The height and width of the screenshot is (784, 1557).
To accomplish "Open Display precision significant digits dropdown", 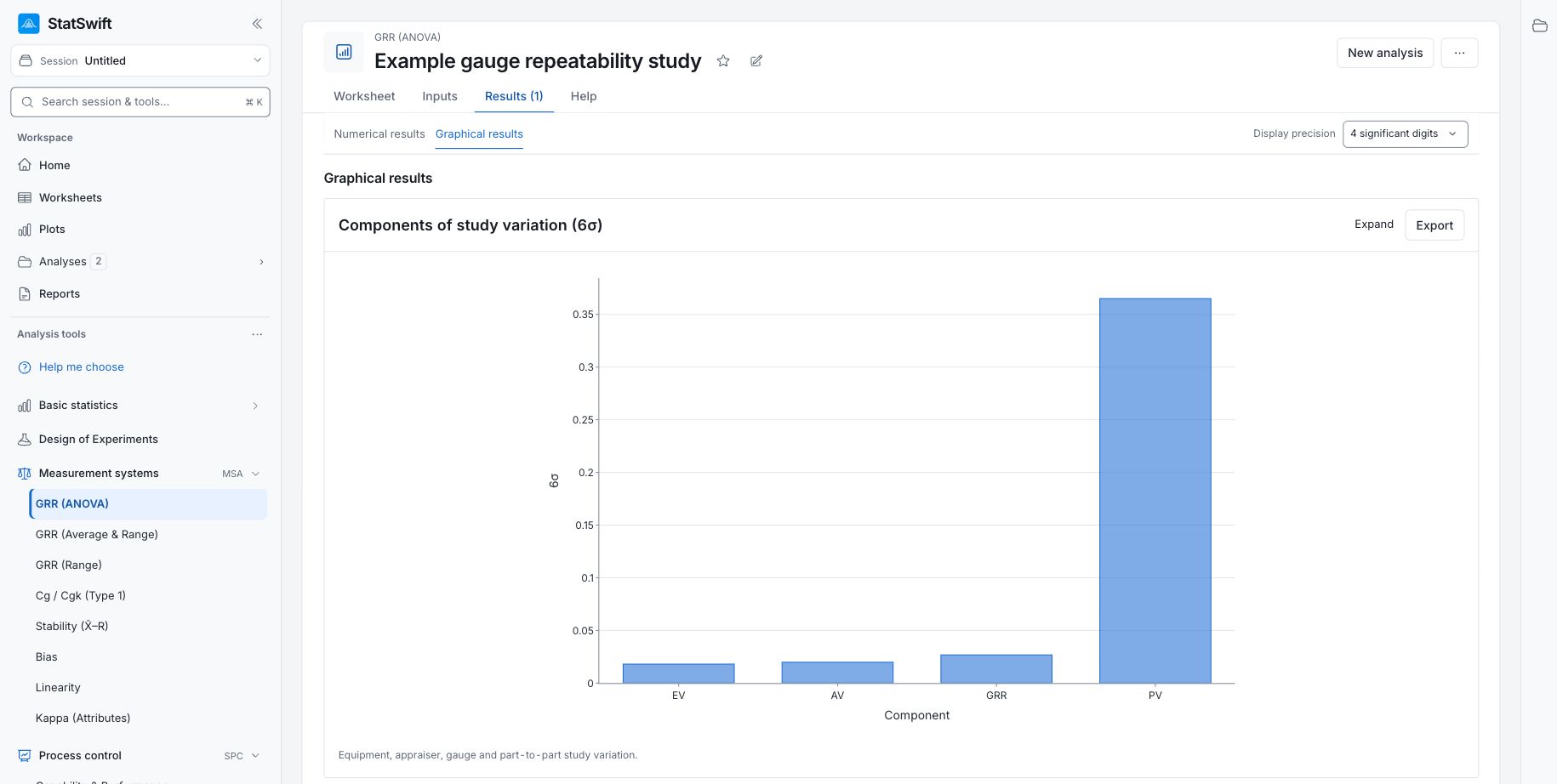I will click(1405, 134).
